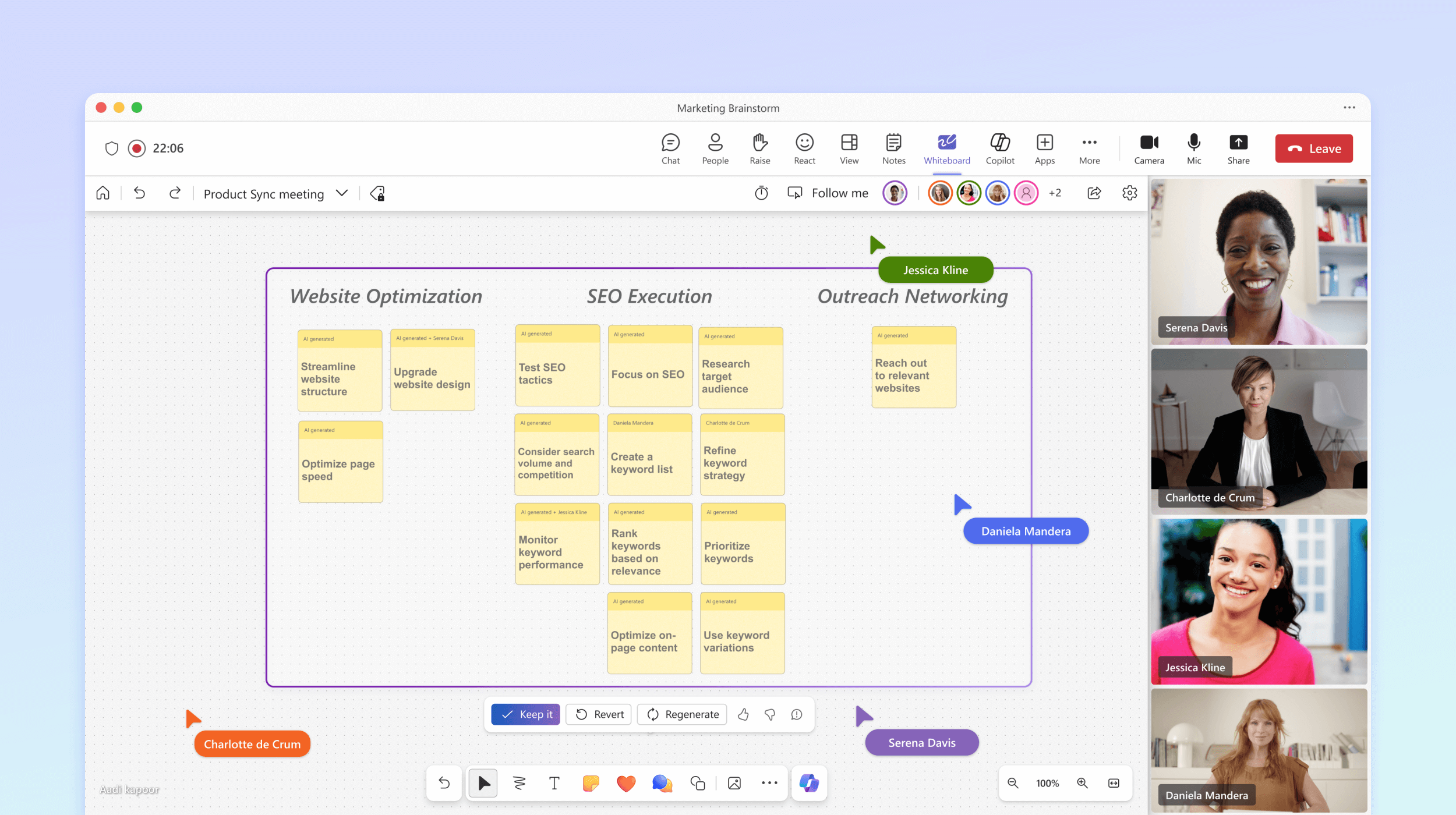
Task: Open the Copilot panel
Action: [x=998, y=147]
